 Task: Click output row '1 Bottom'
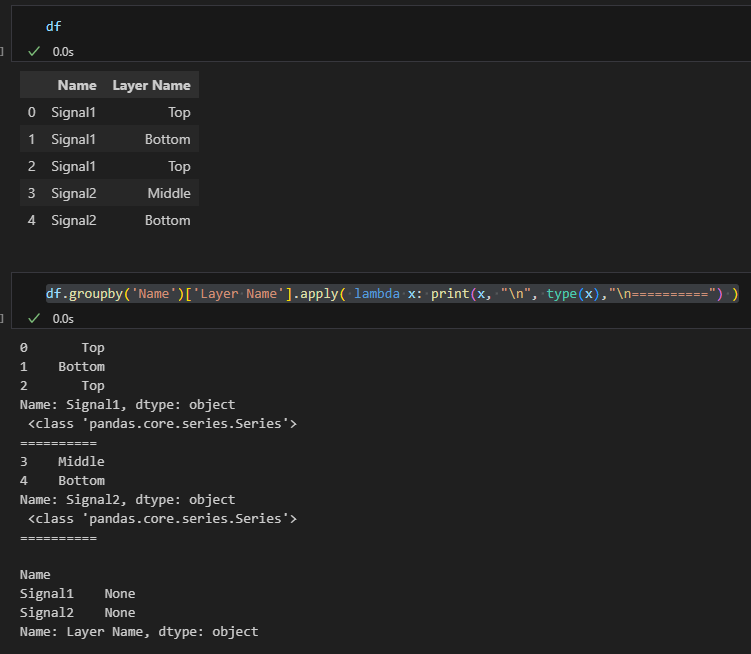point(62,367)
